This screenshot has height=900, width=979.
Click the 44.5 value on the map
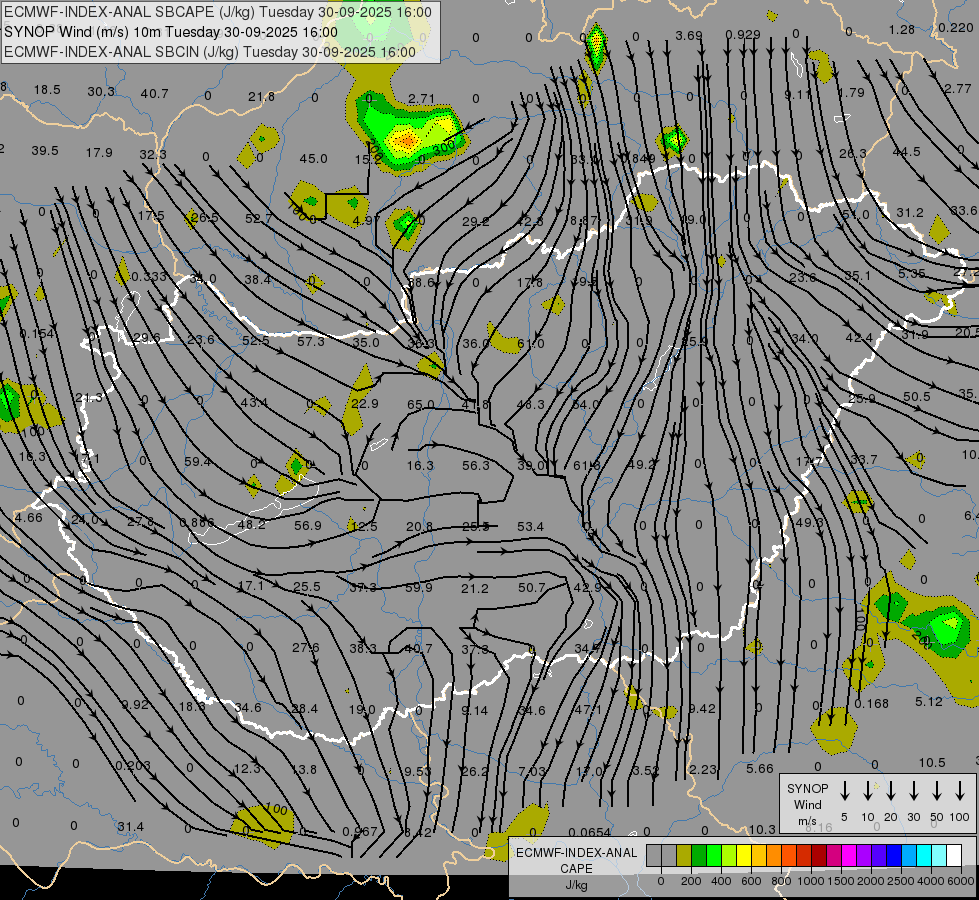(x=907, y=152)
